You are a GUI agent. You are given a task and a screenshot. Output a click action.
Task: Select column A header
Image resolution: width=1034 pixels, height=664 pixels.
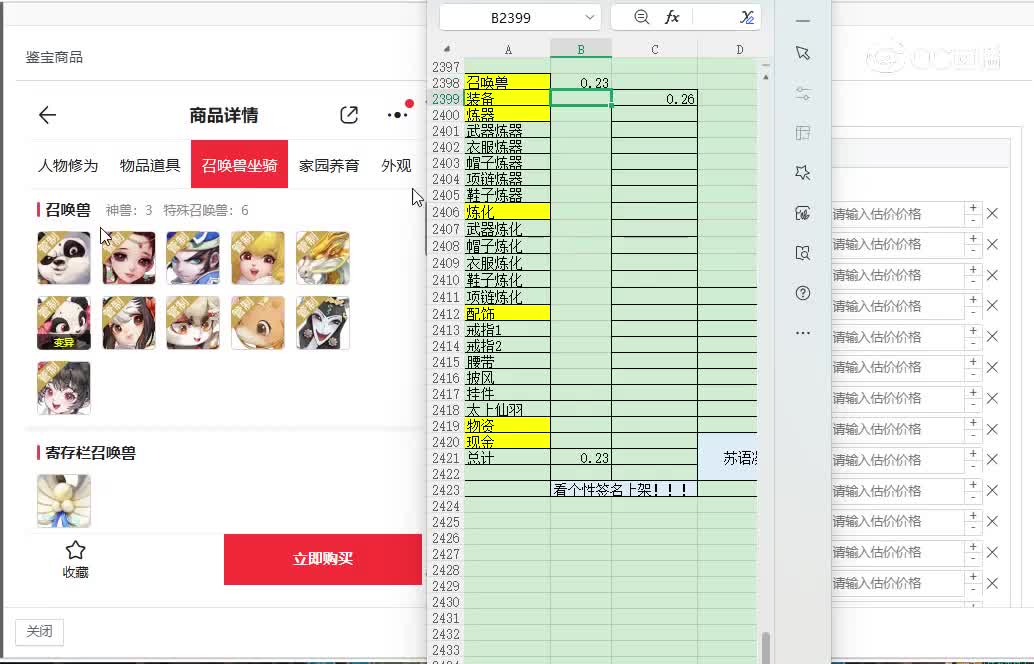tap(508, 49)
